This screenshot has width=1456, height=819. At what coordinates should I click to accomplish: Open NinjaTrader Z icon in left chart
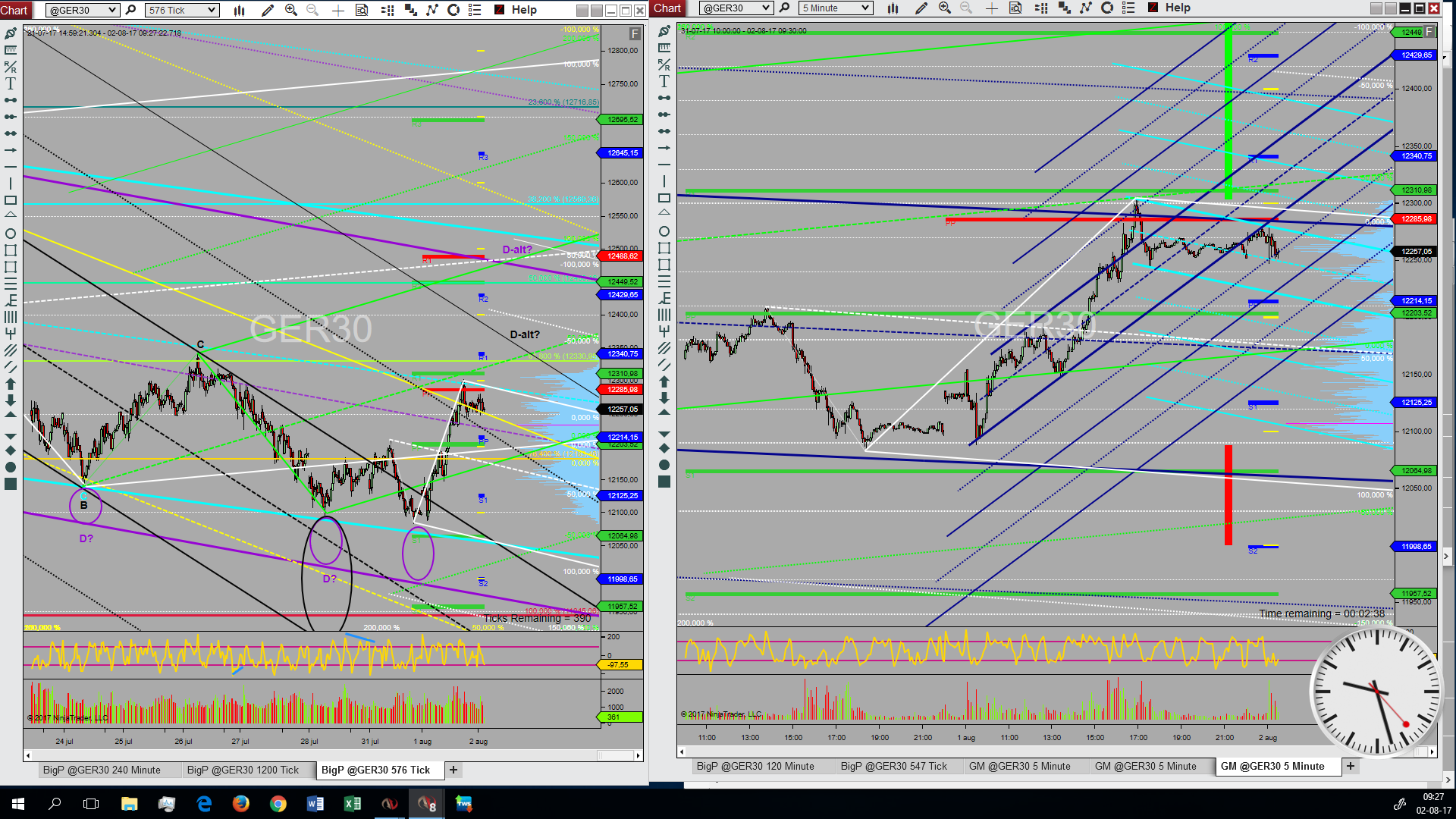tap(500, 10)
